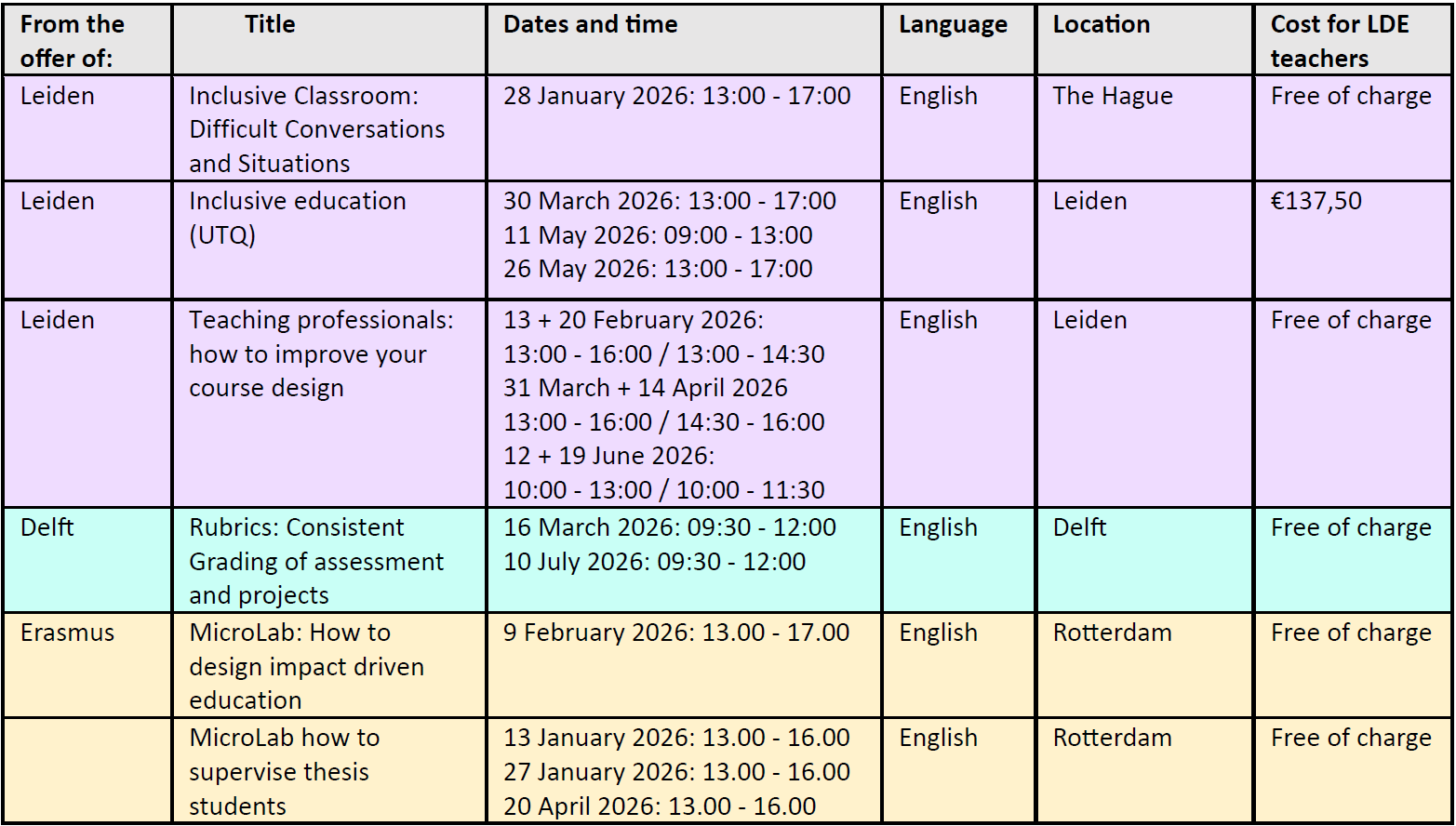The image size is (1456, 826).
Task: Click the '10 July 2026: 09:30 - 12:00' date
Action: click(654, 562)
